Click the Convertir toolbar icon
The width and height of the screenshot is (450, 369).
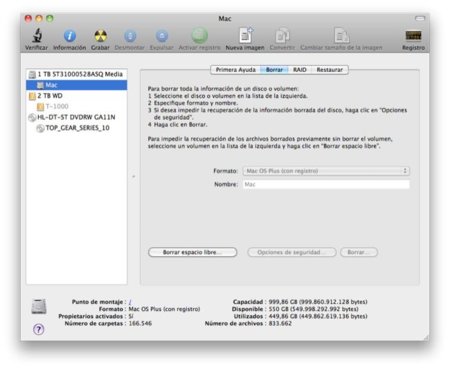(282, 35)
